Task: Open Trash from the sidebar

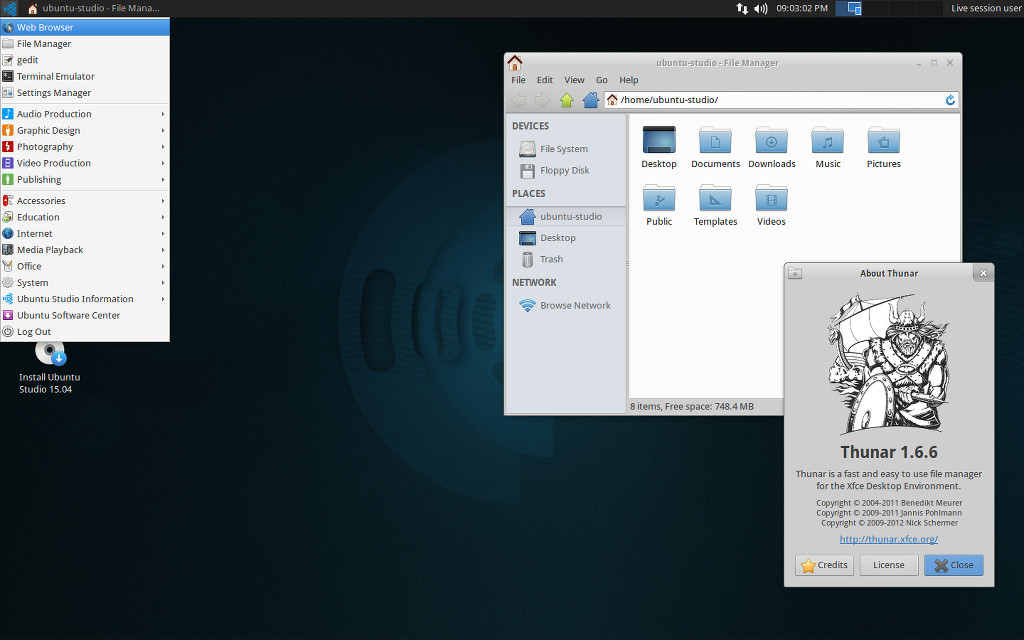Action: [x=566, y=259]
